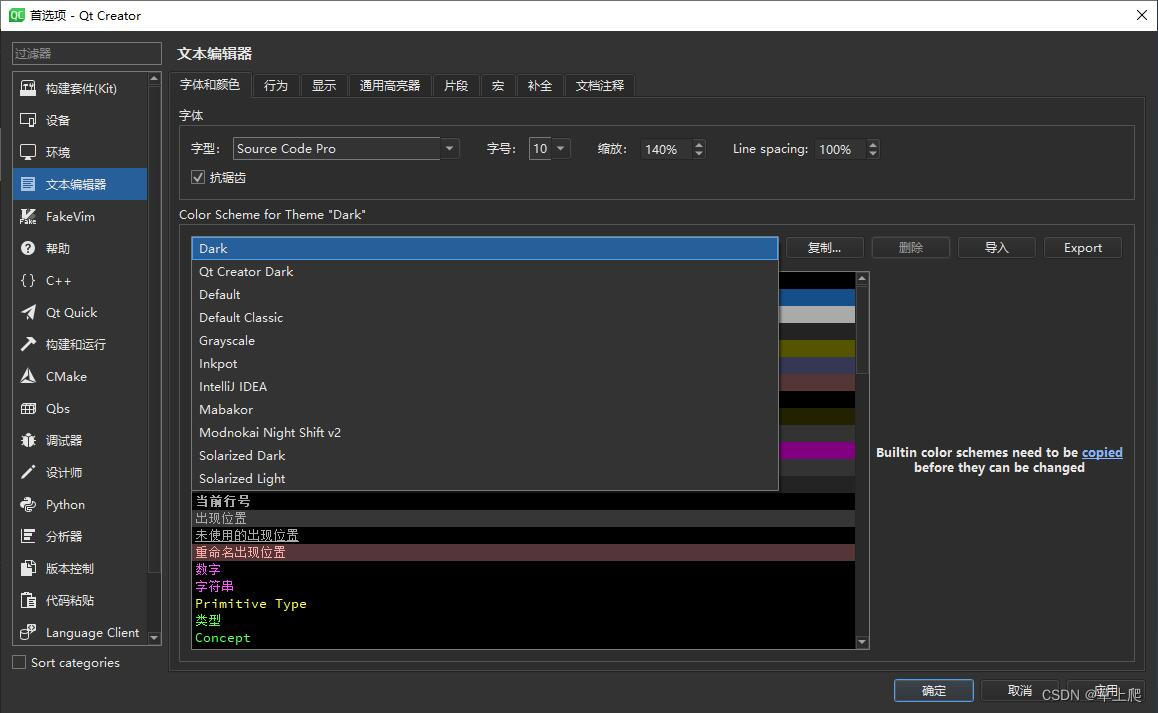Screen dimensions: 1158x713
Task: Increase the 缩放 zoom percentage stepper
Action: 698,143
